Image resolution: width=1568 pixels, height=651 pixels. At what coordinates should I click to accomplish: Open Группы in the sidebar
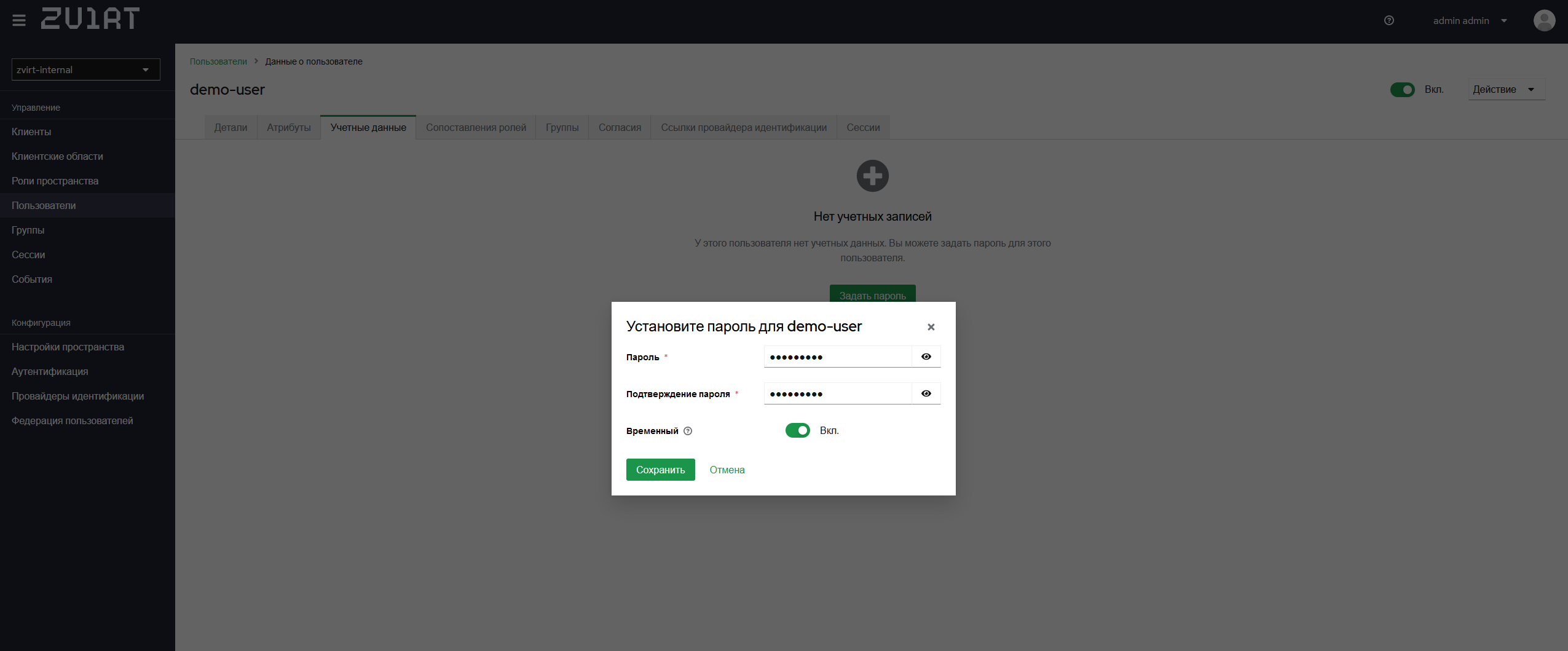87,230
